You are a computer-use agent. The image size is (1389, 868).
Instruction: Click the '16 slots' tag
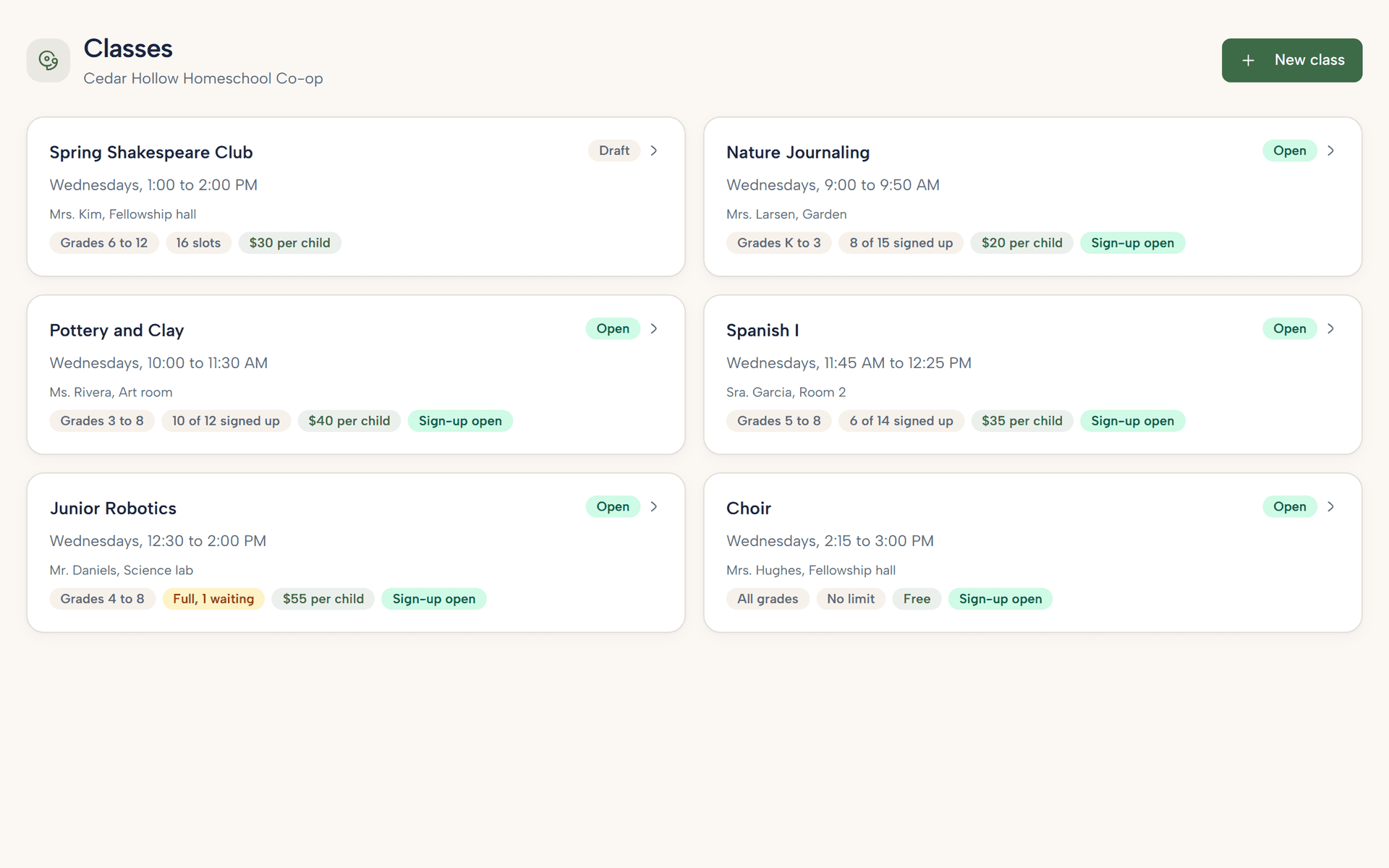point(198,243)
